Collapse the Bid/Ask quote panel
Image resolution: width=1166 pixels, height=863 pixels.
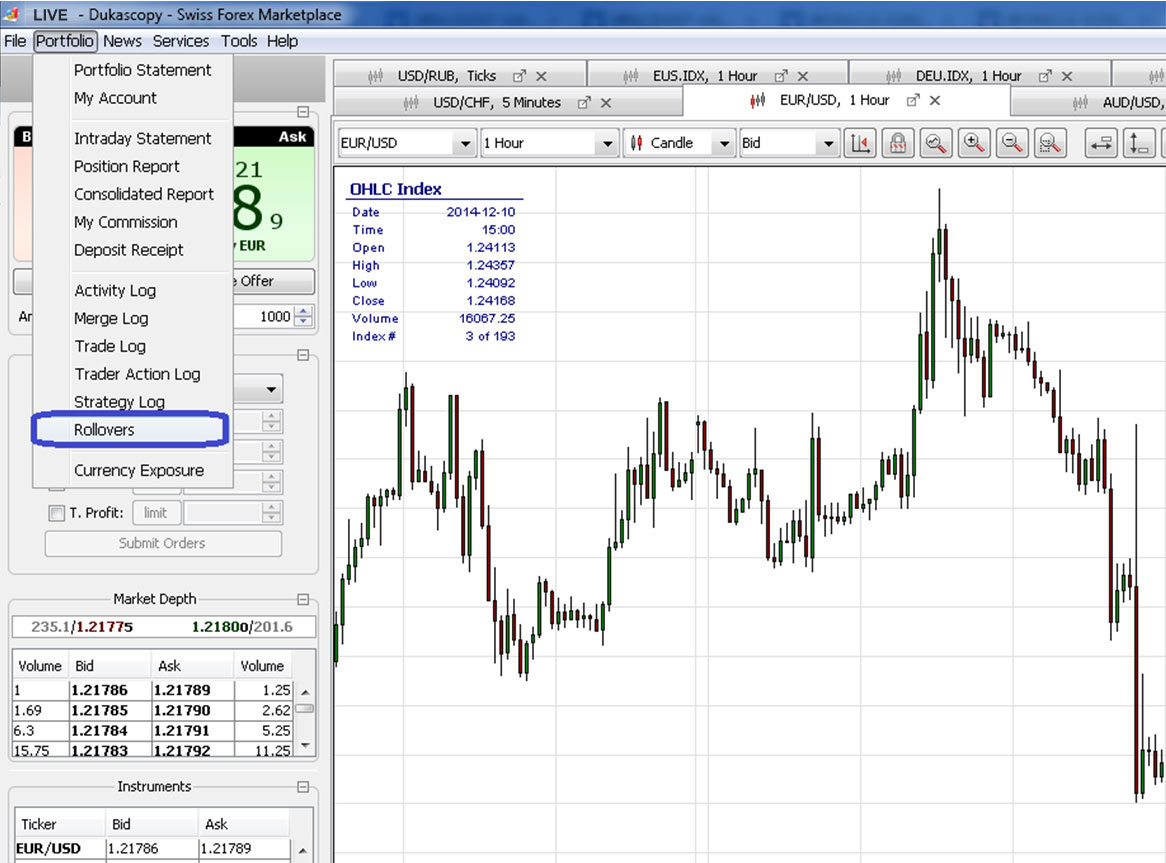point(303,112)
